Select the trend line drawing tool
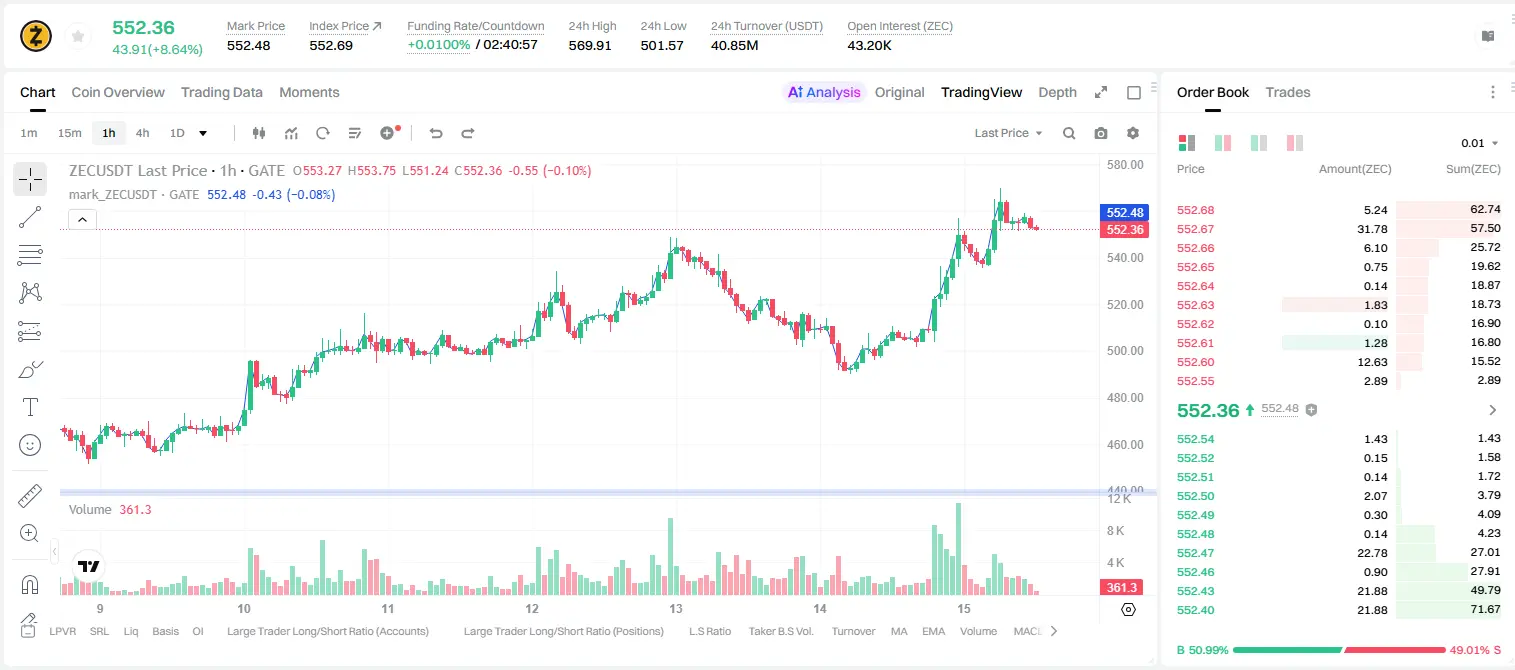 (30, 217)
